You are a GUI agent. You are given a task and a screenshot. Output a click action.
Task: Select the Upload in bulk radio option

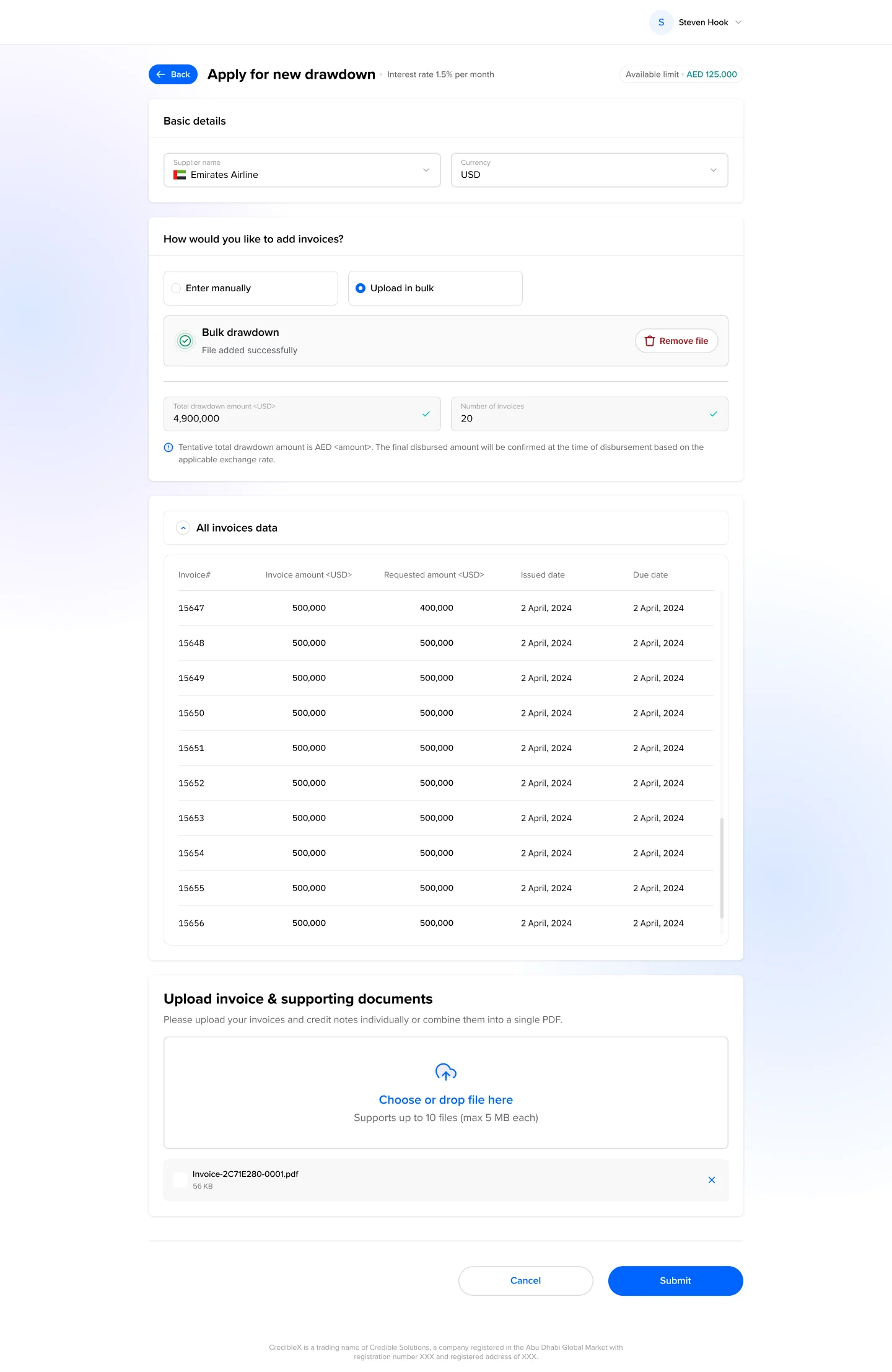point(435,288)
